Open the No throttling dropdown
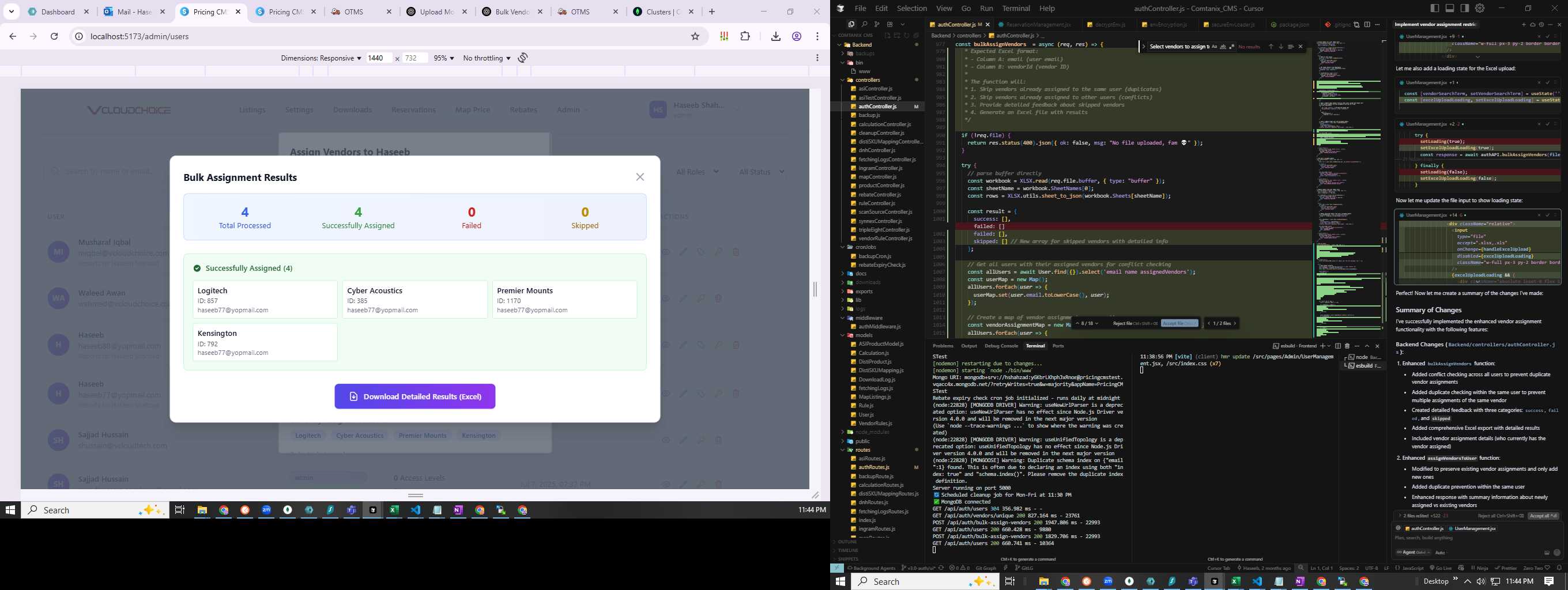The width and height of the screenshot is (1568, 590). [x=487, y=58]
